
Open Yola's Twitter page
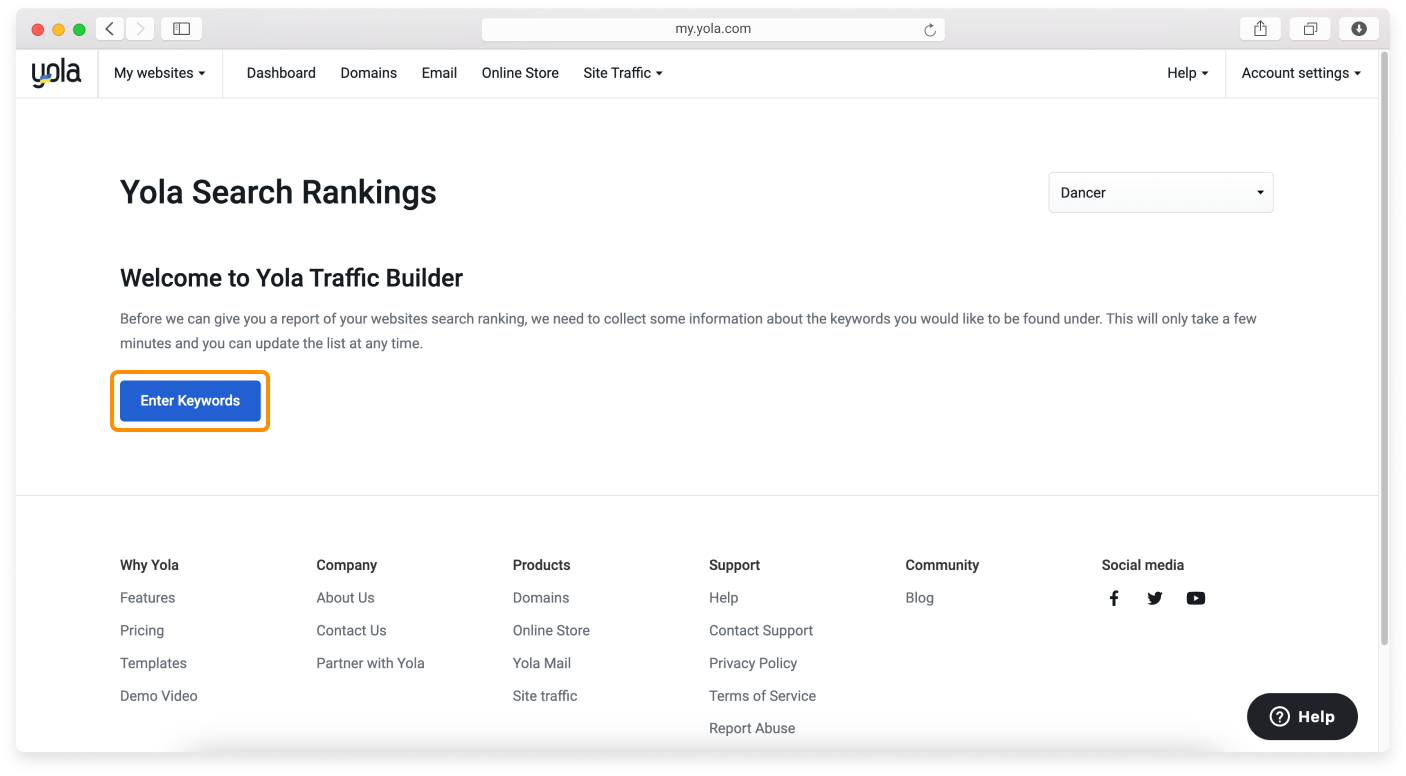point(1155,597)
